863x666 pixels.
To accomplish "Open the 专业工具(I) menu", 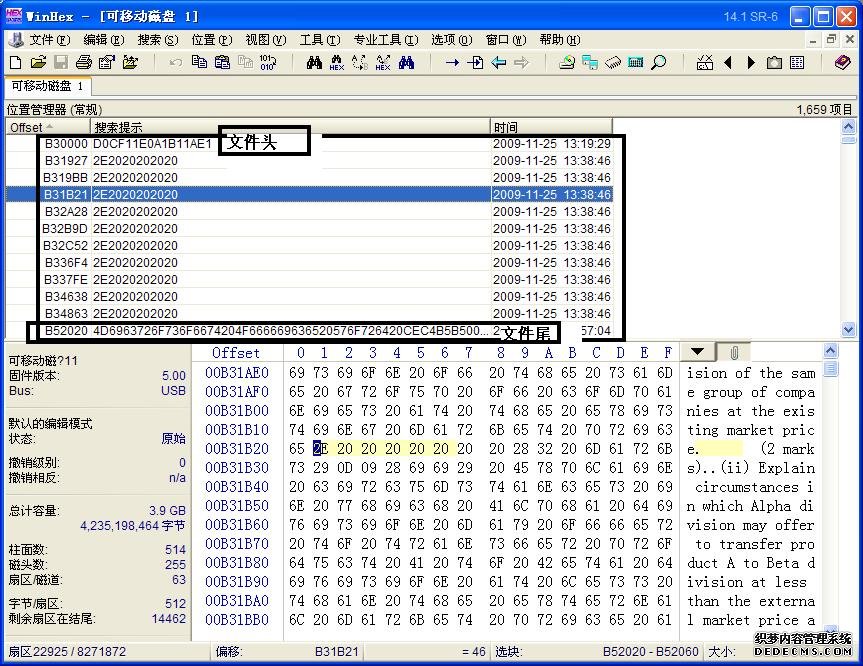I will [x=385, y=40].
